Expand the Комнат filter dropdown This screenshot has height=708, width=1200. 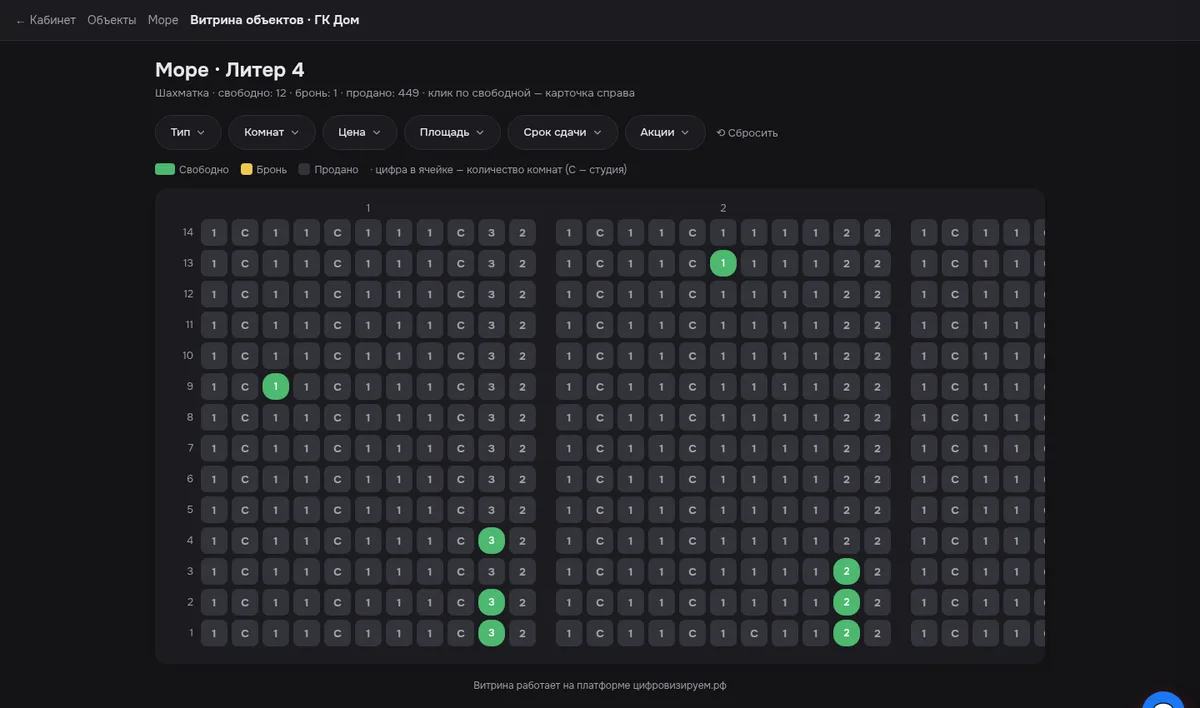coord(272,132)
